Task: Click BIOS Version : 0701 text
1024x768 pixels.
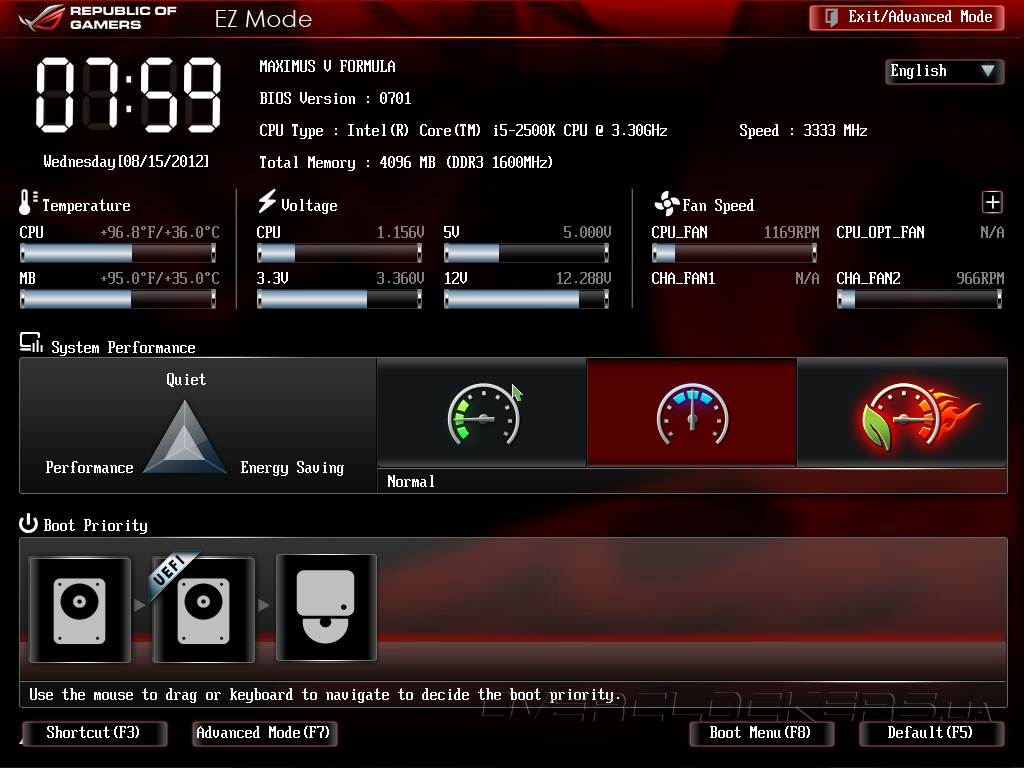Action: click(x=335, y=99)
